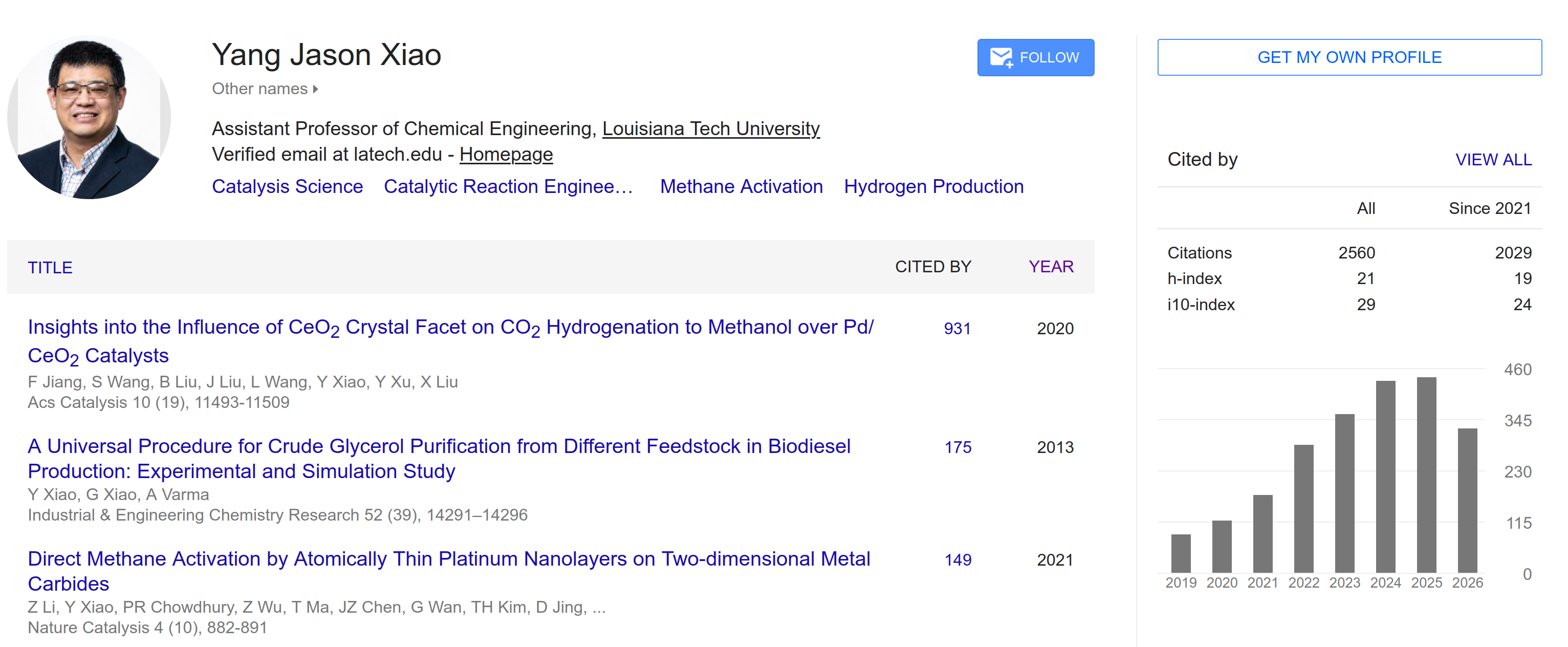Expand the Other names disclosure arrow
1568x647 pixels.
point(315,89)
